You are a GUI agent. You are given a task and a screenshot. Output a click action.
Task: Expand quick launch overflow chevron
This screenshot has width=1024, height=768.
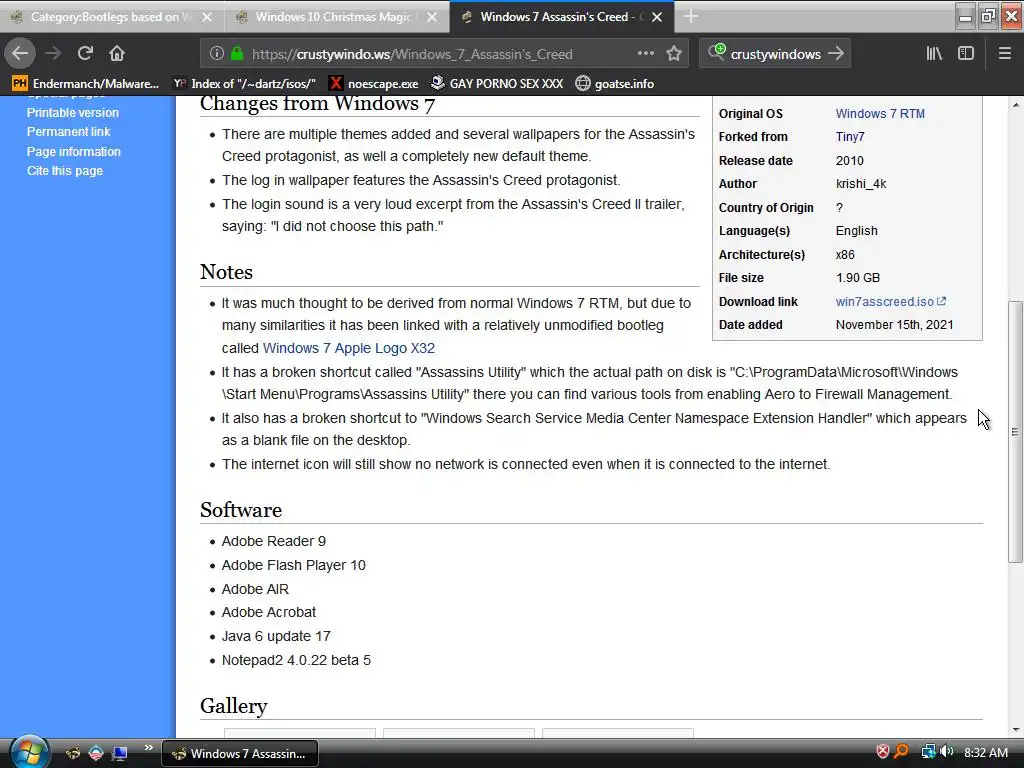click(148, 748)
